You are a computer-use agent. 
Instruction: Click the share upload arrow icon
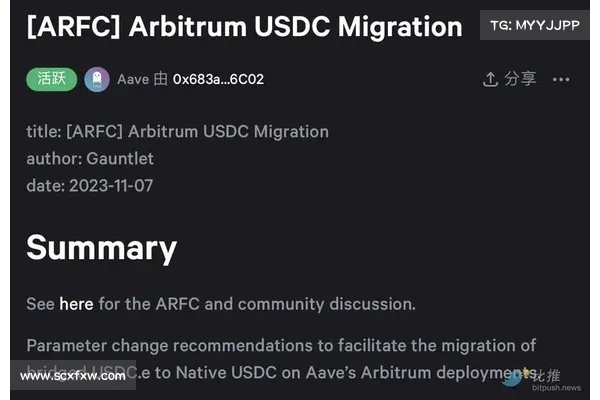(490, 79)
